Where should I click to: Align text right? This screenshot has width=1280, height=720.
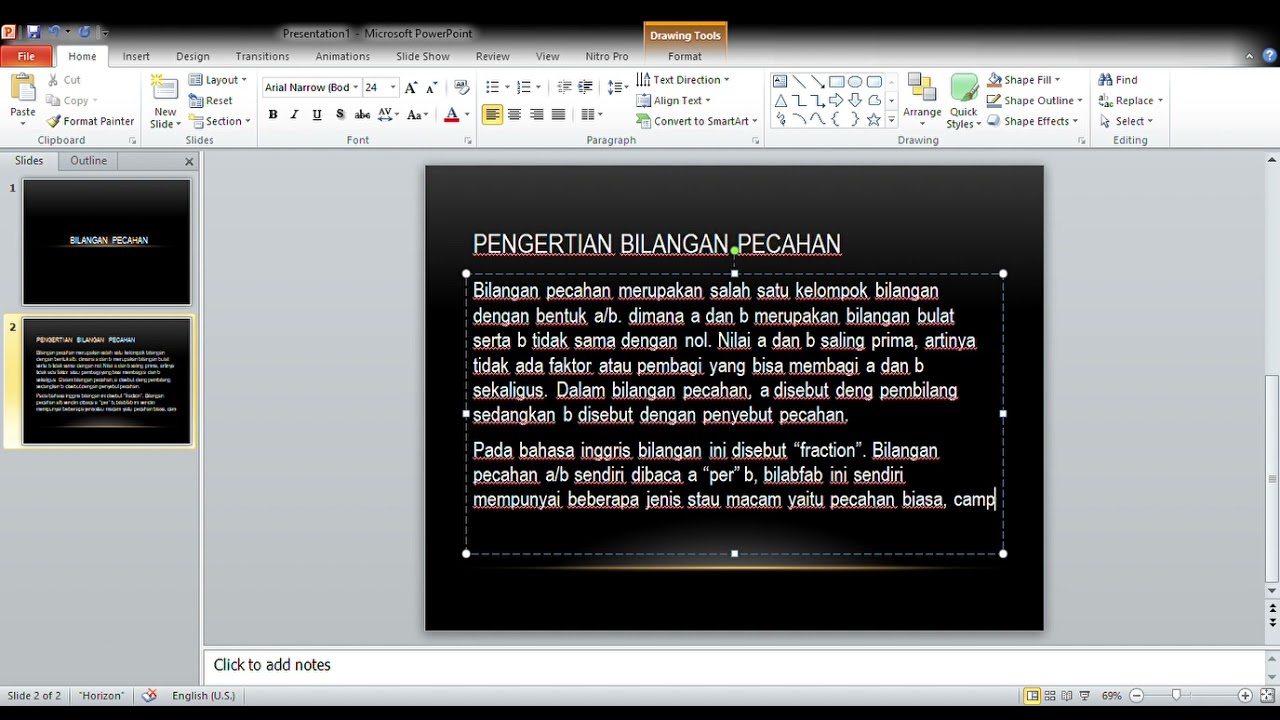pyautogui.click(x=536, y=115)
